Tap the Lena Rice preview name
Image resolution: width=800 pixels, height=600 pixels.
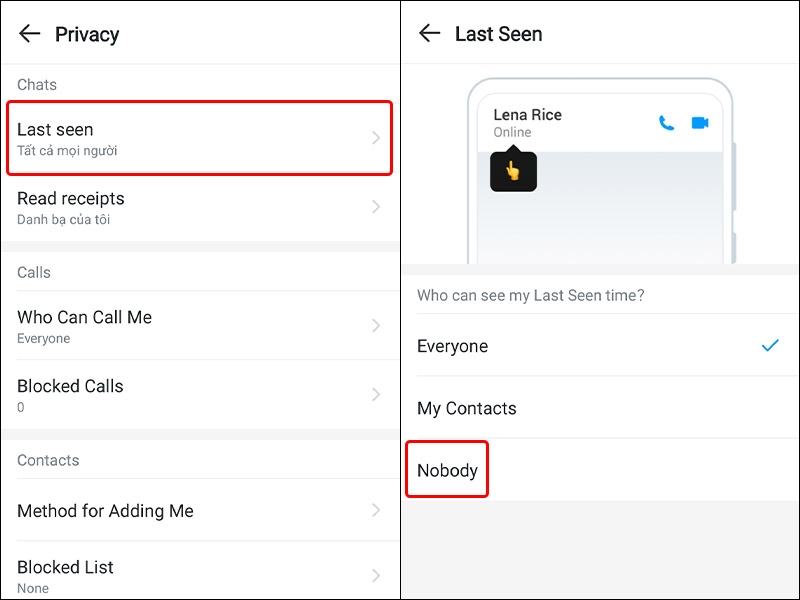coord(528,115)
